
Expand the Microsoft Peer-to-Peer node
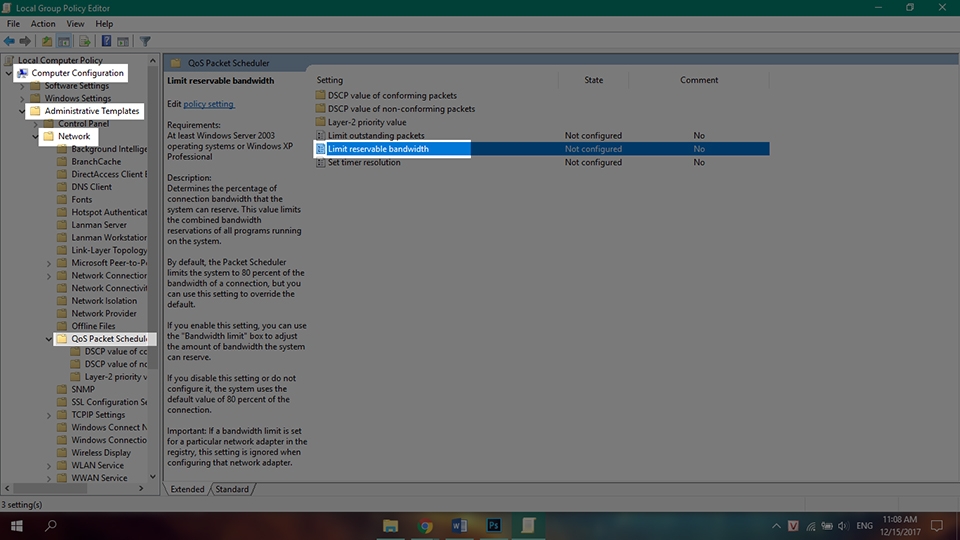pyautogui.click(x=49, y=263)
